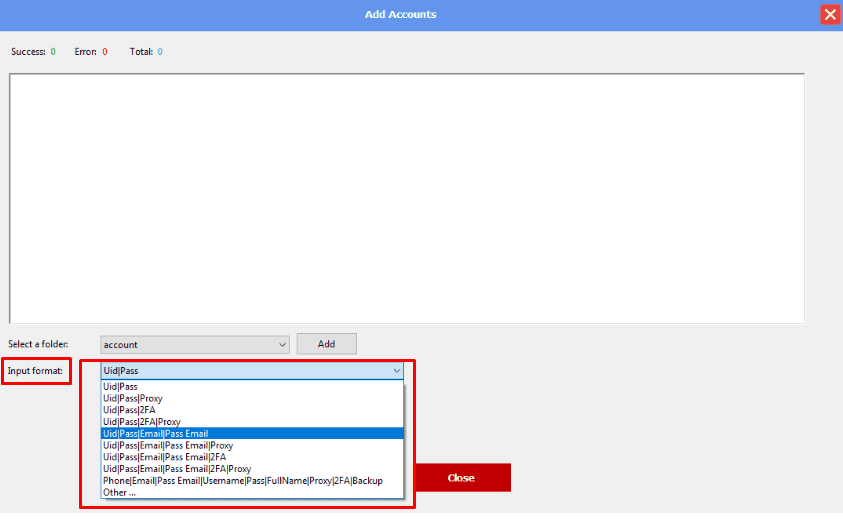The height and width of the screenshot is (519, 843).
Task: Open the Select a folder dropdown
Action: 194,345
